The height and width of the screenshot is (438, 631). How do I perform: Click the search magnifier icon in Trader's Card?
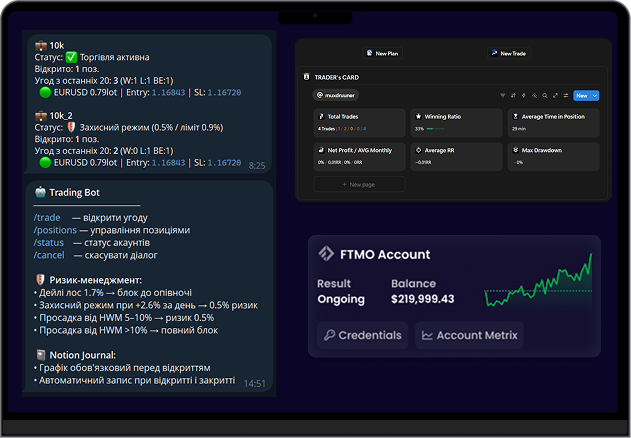[x=544, y=95]
